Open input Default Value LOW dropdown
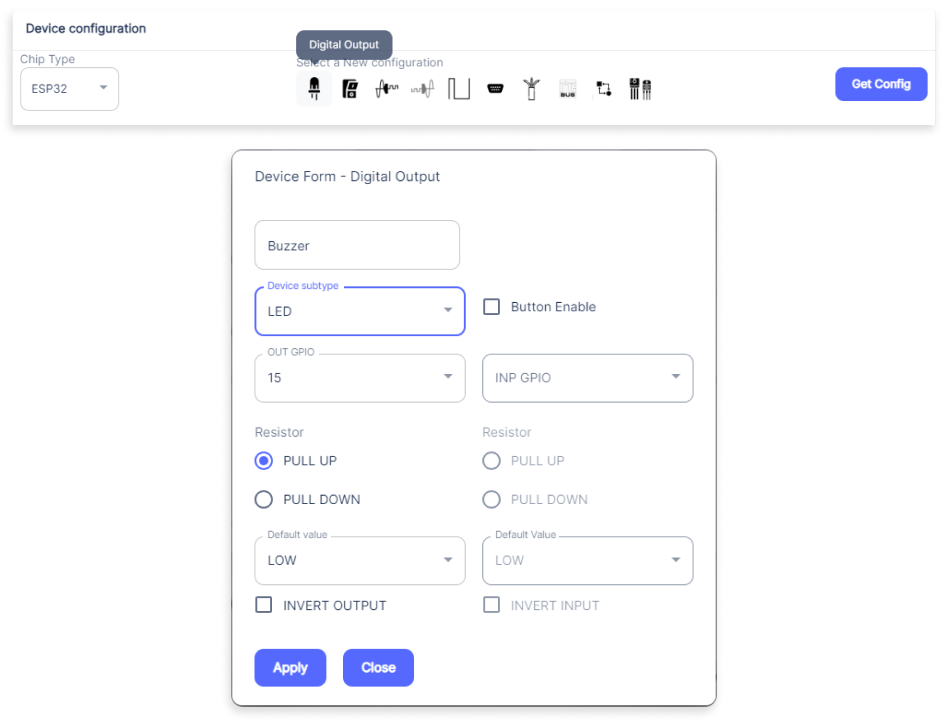Screen dimensions: 944x722 point(588,561)
